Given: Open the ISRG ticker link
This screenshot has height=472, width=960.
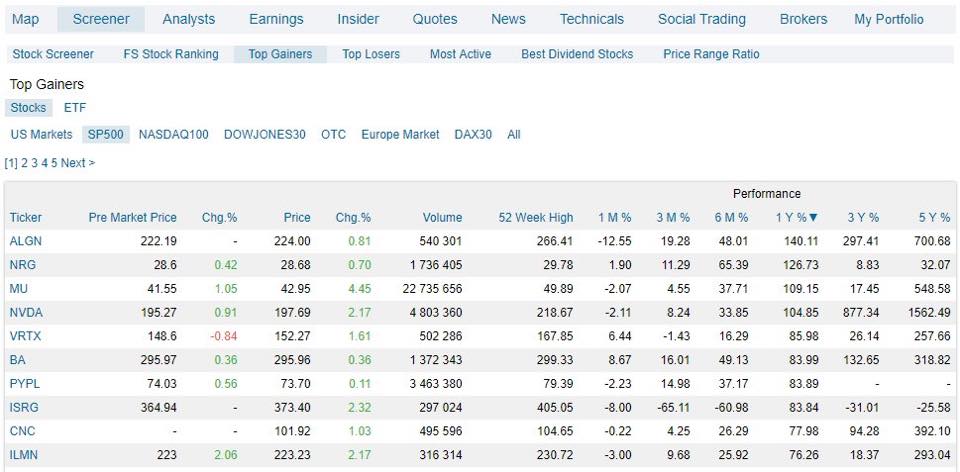Looking at the screenshot, I should click(26, 407).
